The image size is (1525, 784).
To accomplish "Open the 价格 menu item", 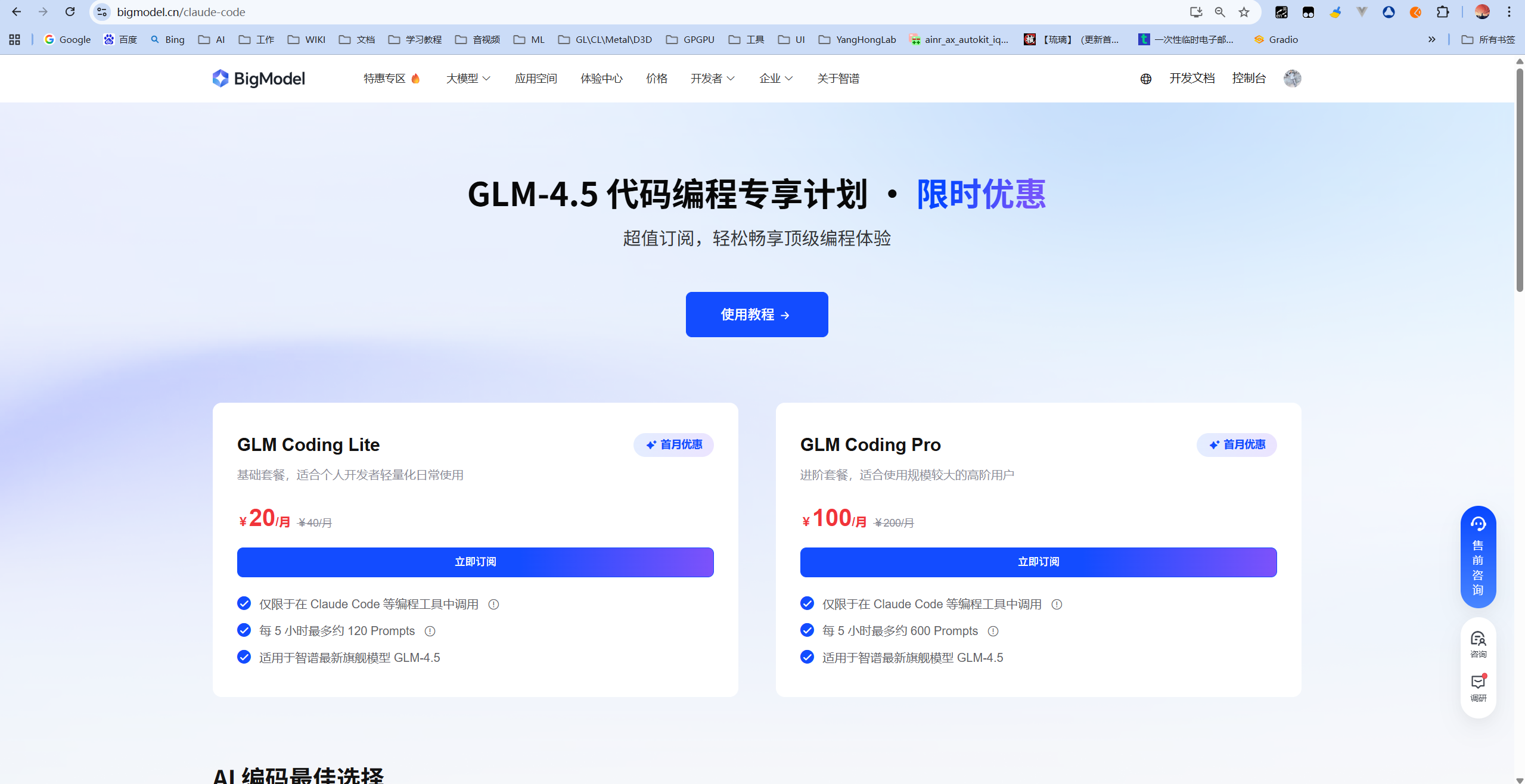I will coord(657,78).
